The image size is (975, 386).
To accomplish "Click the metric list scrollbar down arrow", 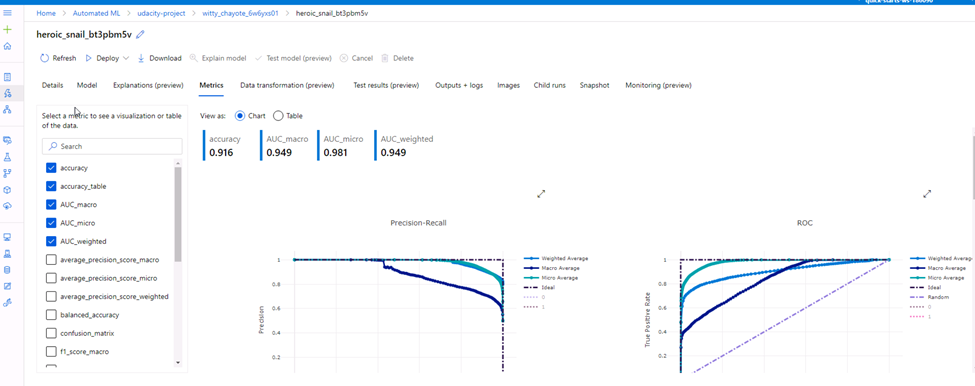I will (178, 362).
